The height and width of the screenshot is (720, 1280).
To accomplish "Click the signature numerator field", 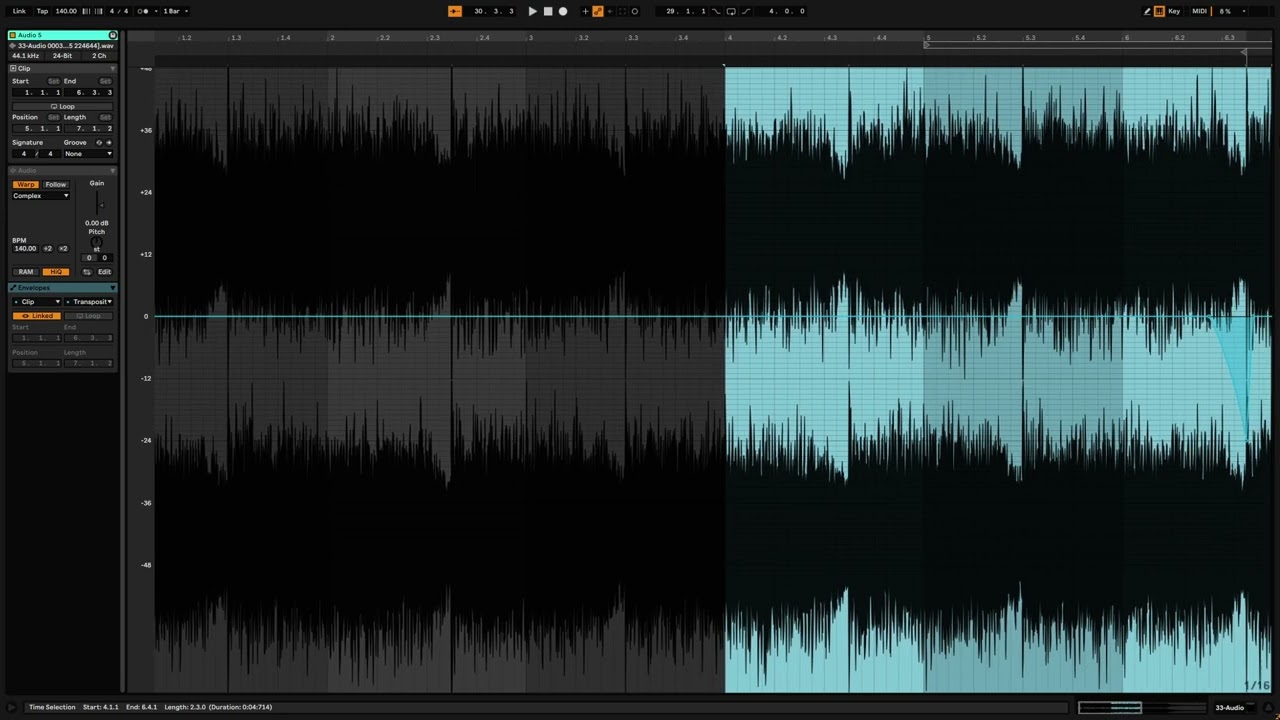I will point(24,154).
